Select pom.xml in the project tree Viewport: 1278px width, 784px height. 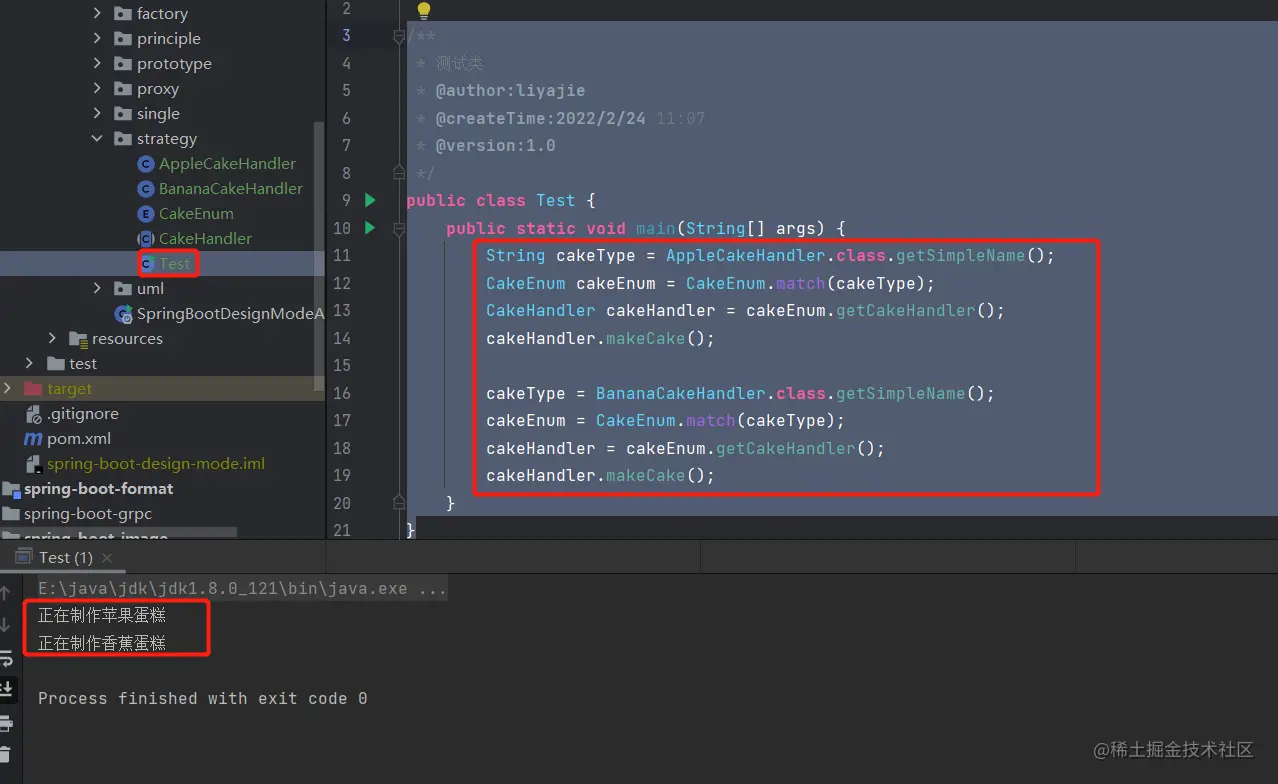point(79,439)
